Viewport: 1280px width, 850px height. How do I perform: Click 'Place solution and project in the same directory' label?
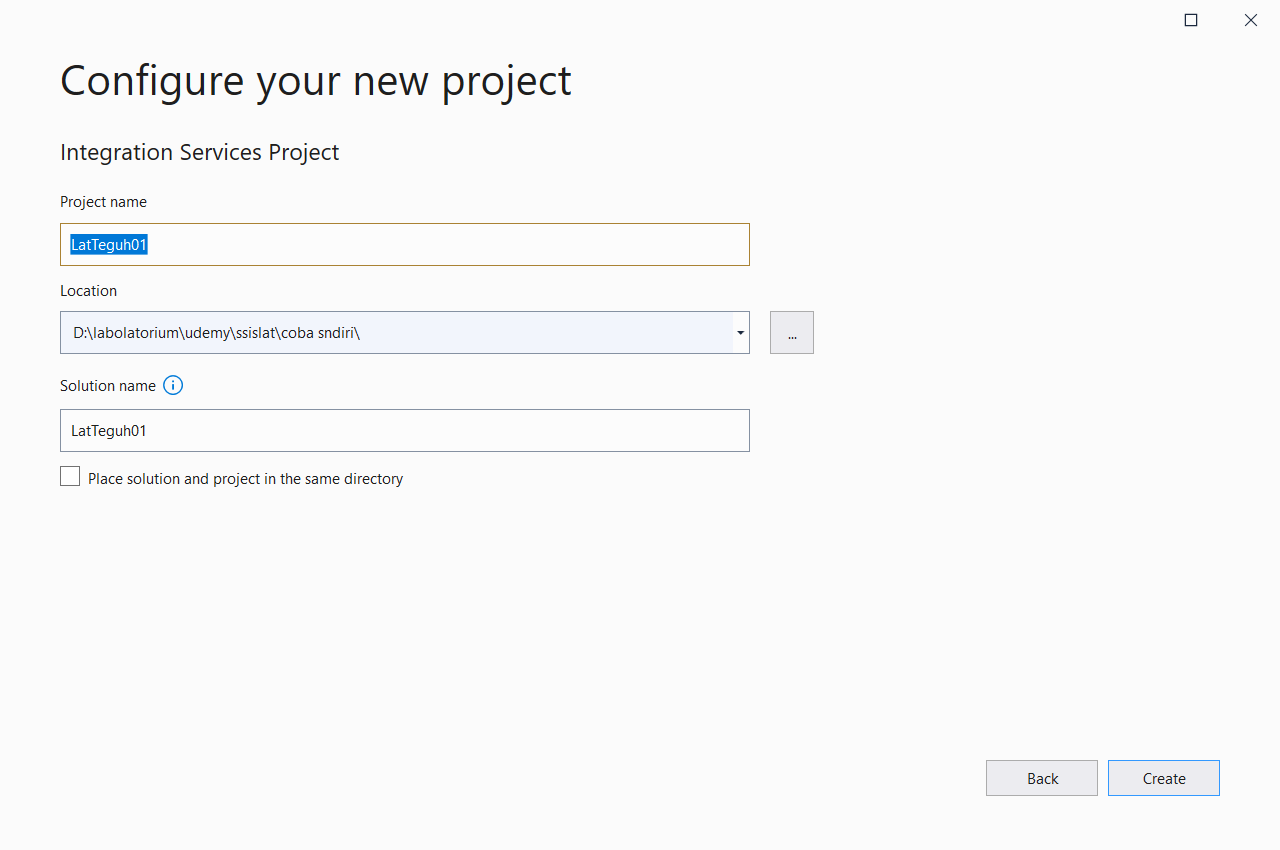pyautogui.click(x=245, y=479)
